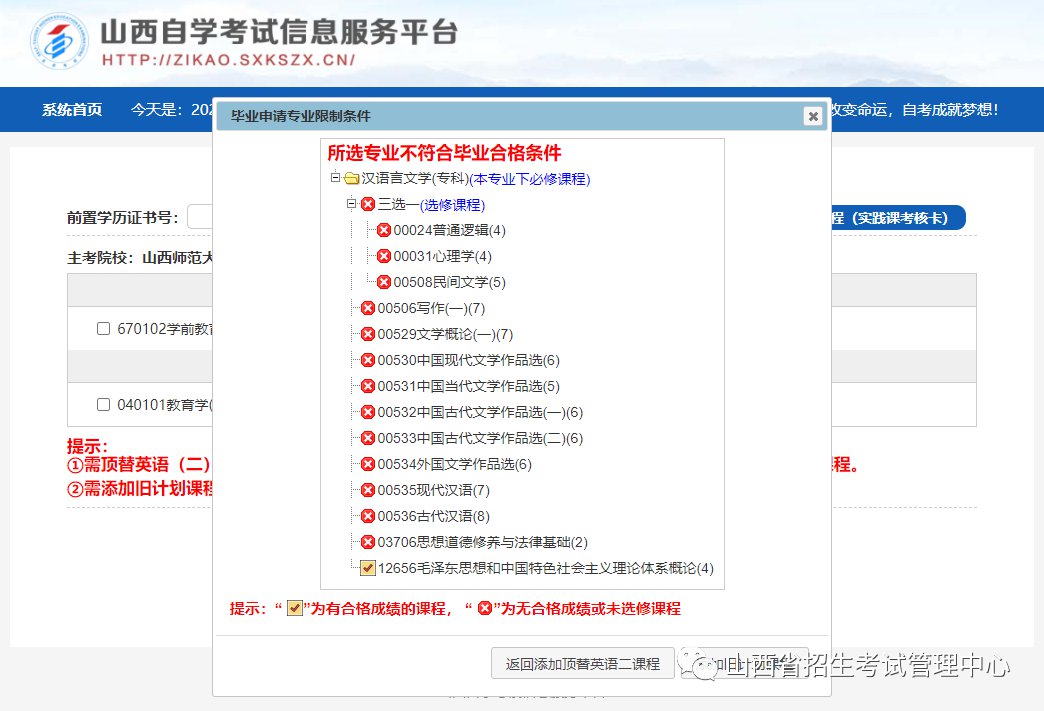The height and width of the screenshot is (711, 1044).
Task: Collapse the 汉语言文学(专科) tree node
Action: coord(335,179)
